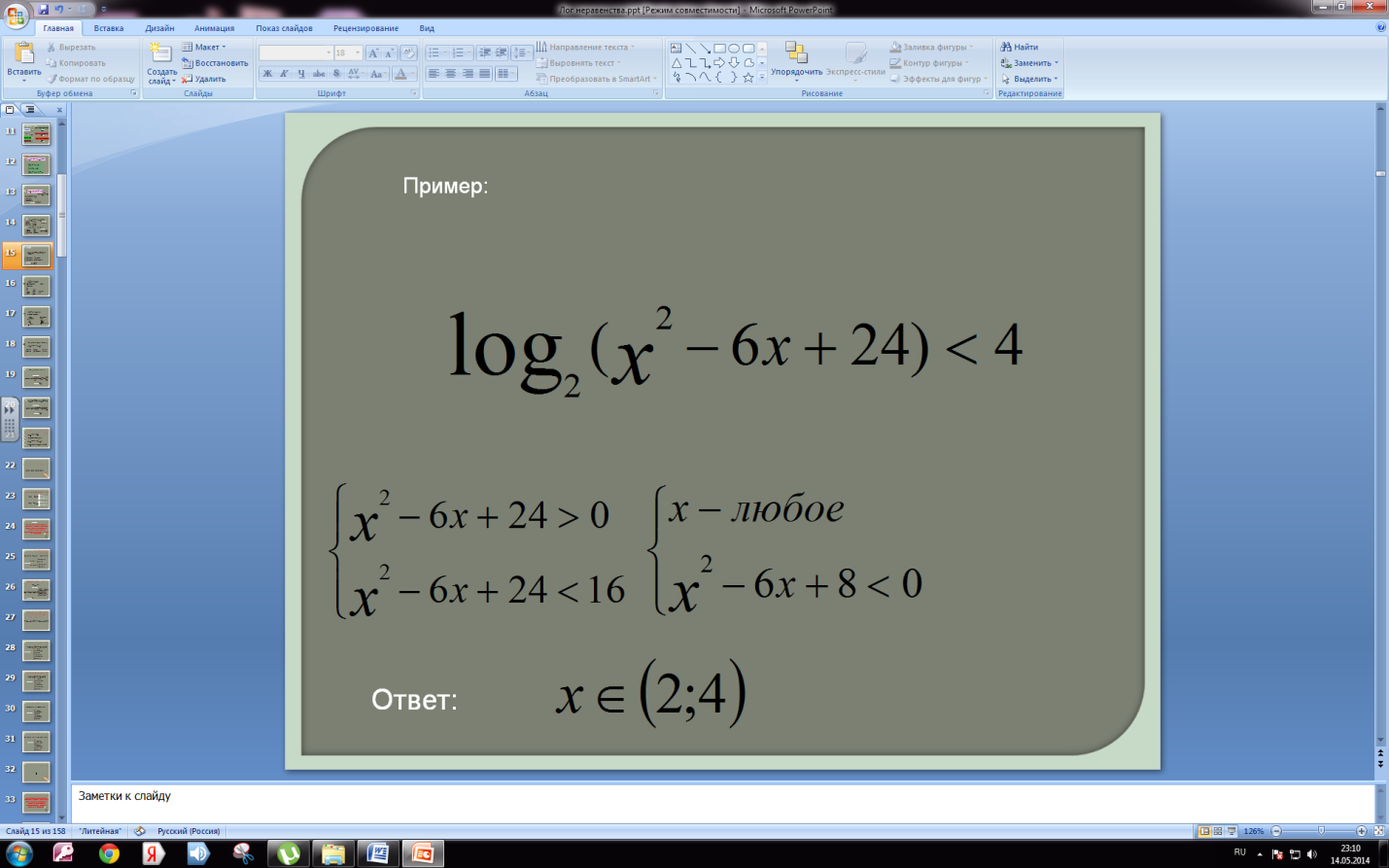
Task: Switch to Вставка ribbon tab
Action: [x=109, y=28]
